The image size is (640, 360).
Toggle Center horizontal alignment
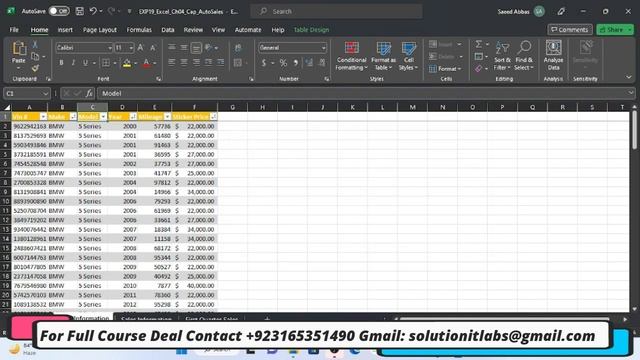pyautogui.click(x=184, y=63)
